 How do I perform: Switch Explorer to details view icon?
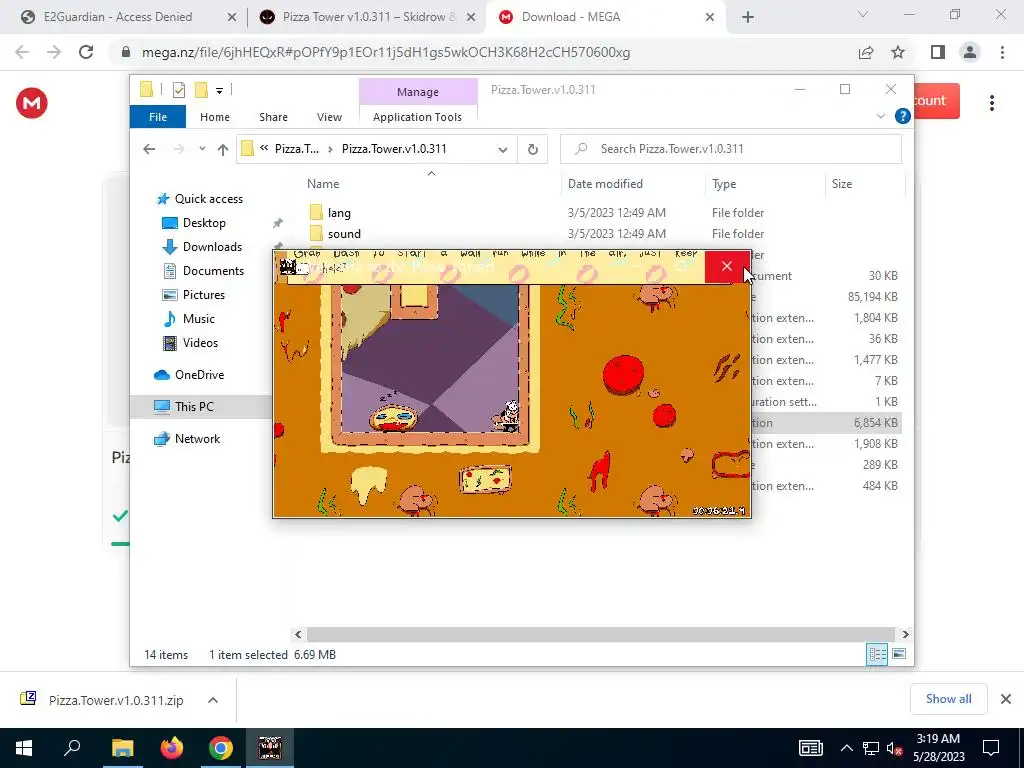click(x=876, y=654)
